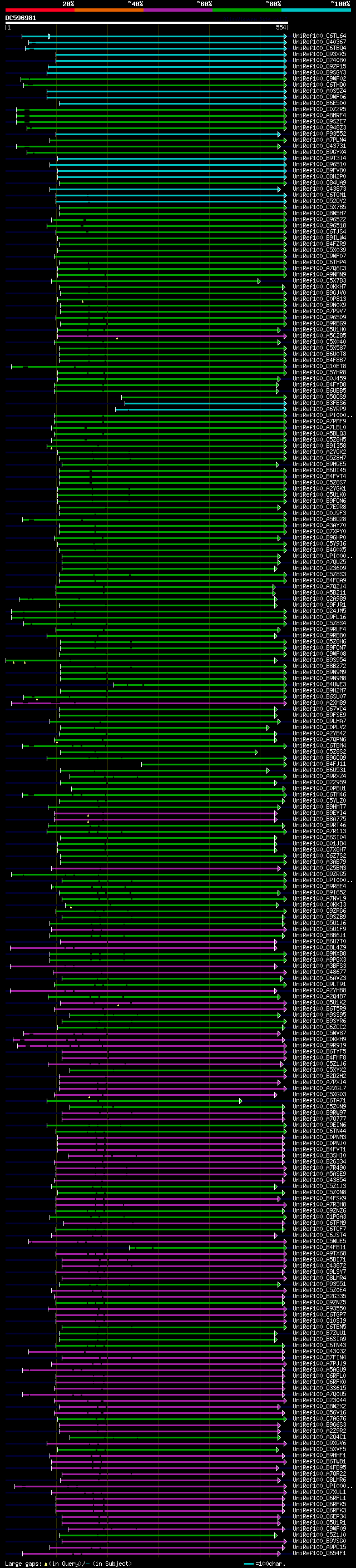Open the UniRef100_O23609 hit
Image resolution: width=356 pixels, height=1568 pixels.
319,568
